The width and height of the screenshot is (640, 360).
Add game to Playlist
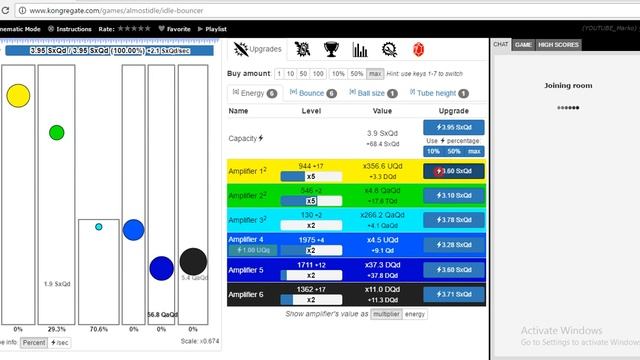[x=212, y=29]
